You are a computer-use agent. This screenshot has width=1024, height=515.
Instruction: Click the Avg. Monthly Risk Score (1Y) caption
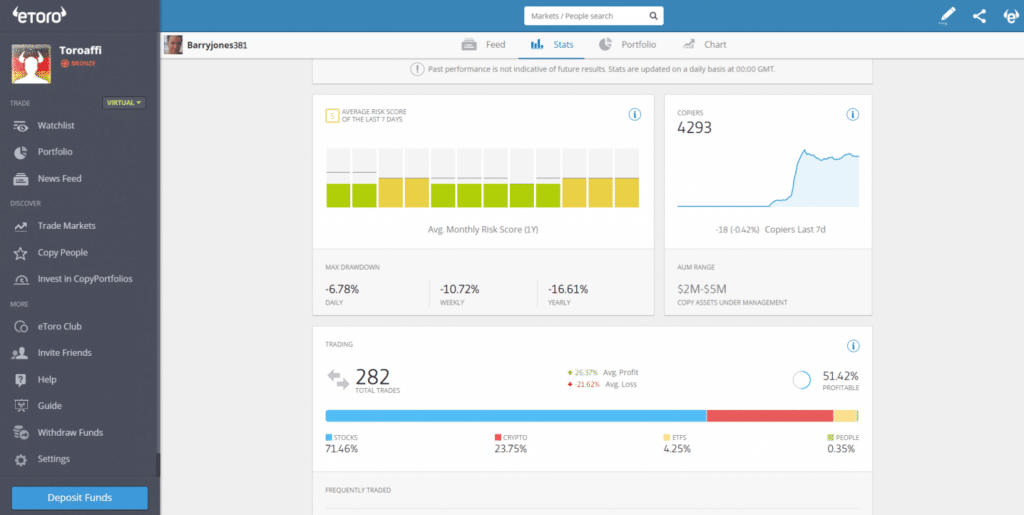click(483, 230)
